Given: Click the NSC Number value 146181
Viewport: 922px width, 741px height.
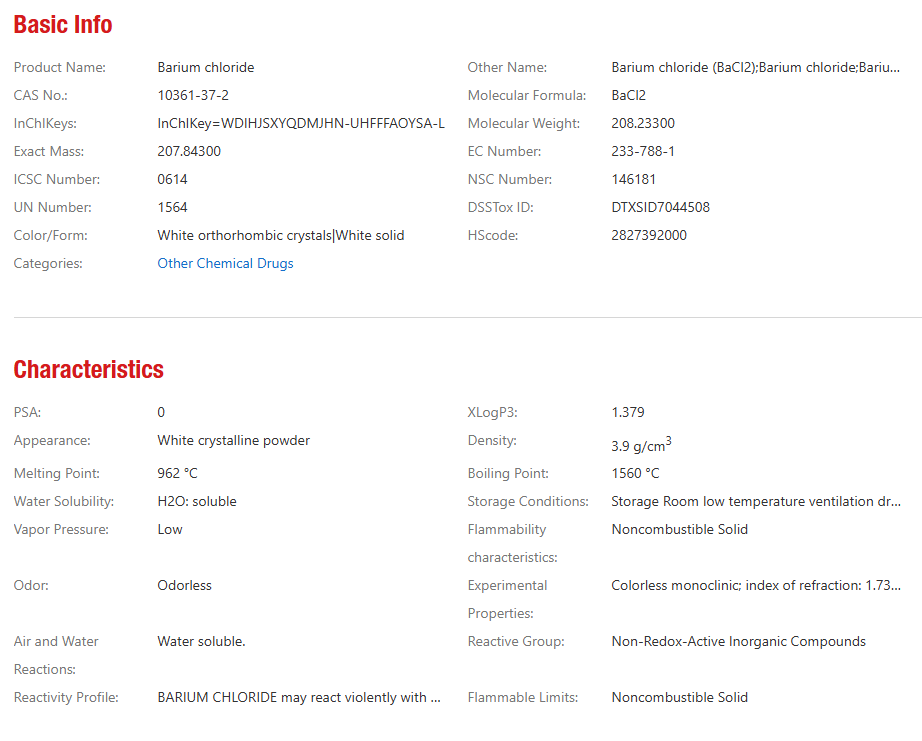Looking at the screenshot, I should pyautogui.click(x=633, y=179).
